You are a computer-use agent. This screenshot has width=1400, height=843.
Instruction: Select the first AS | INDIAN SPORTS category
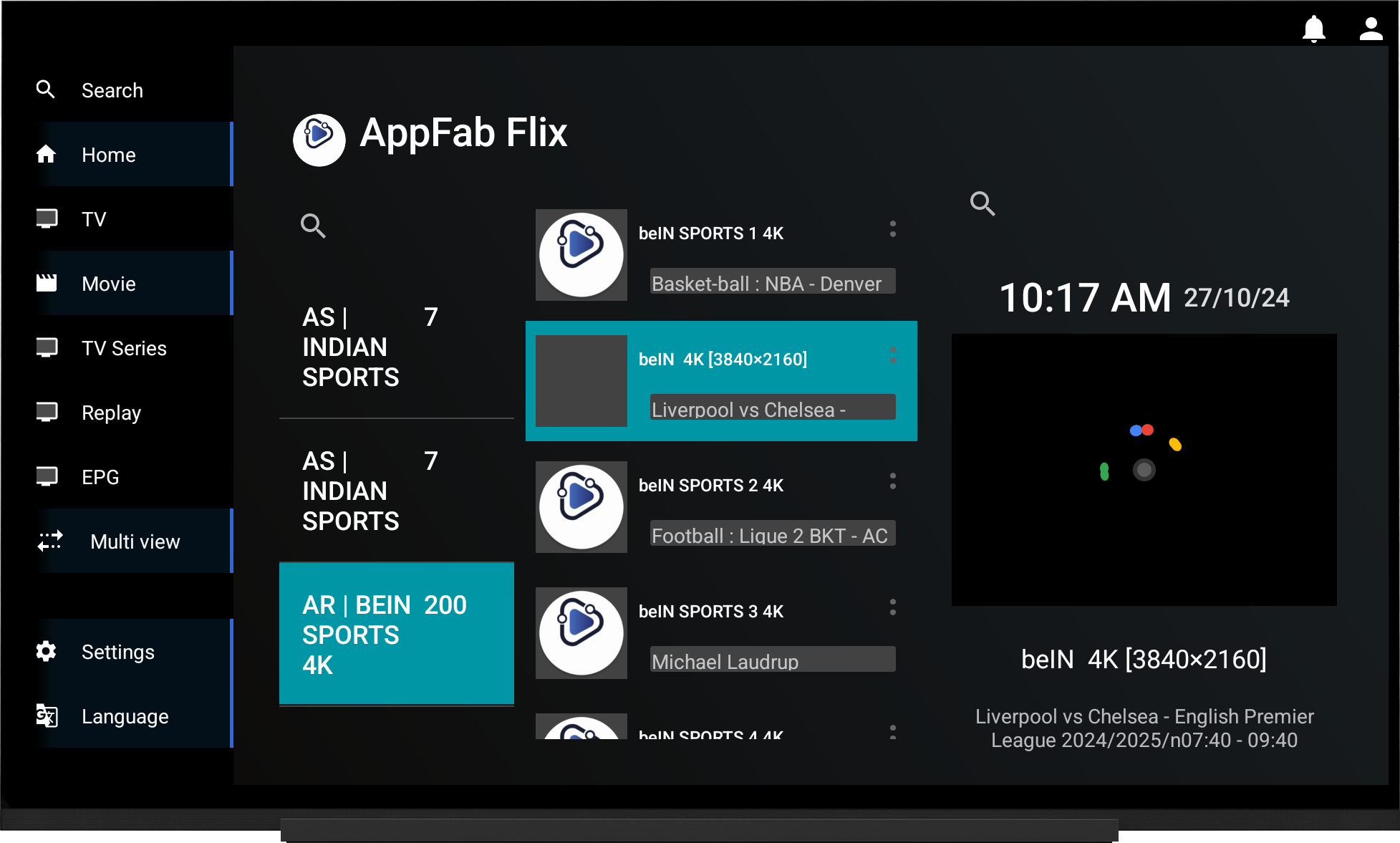397,347
